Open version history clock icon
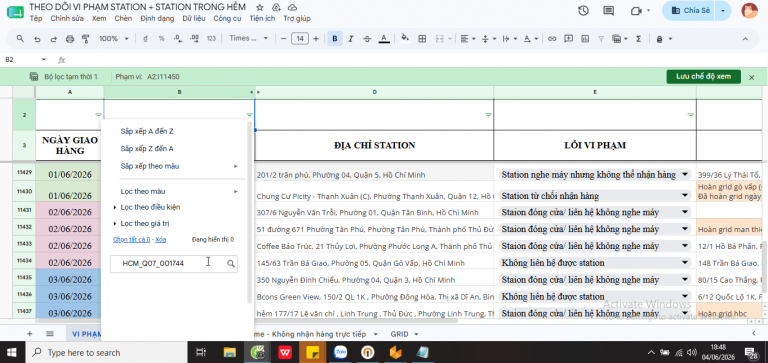Image resolution: width=768 pixels, height=363 pixels. 583,11
